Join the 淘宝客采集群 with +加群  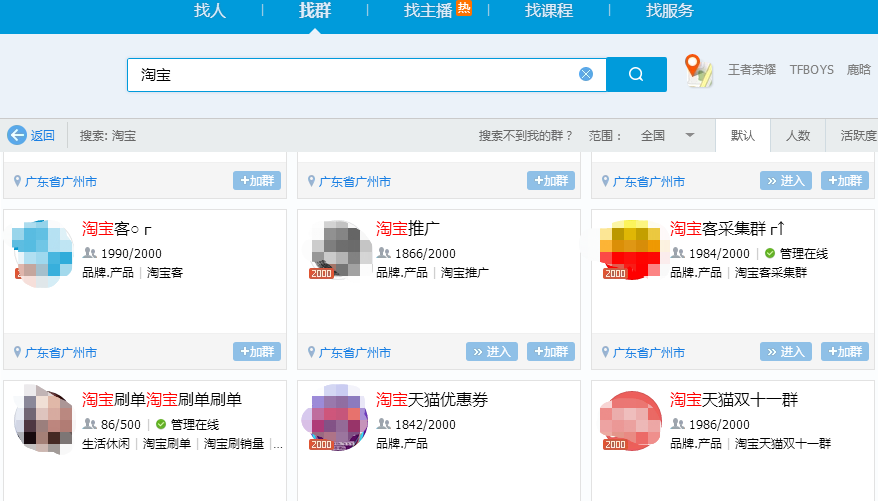845,352
